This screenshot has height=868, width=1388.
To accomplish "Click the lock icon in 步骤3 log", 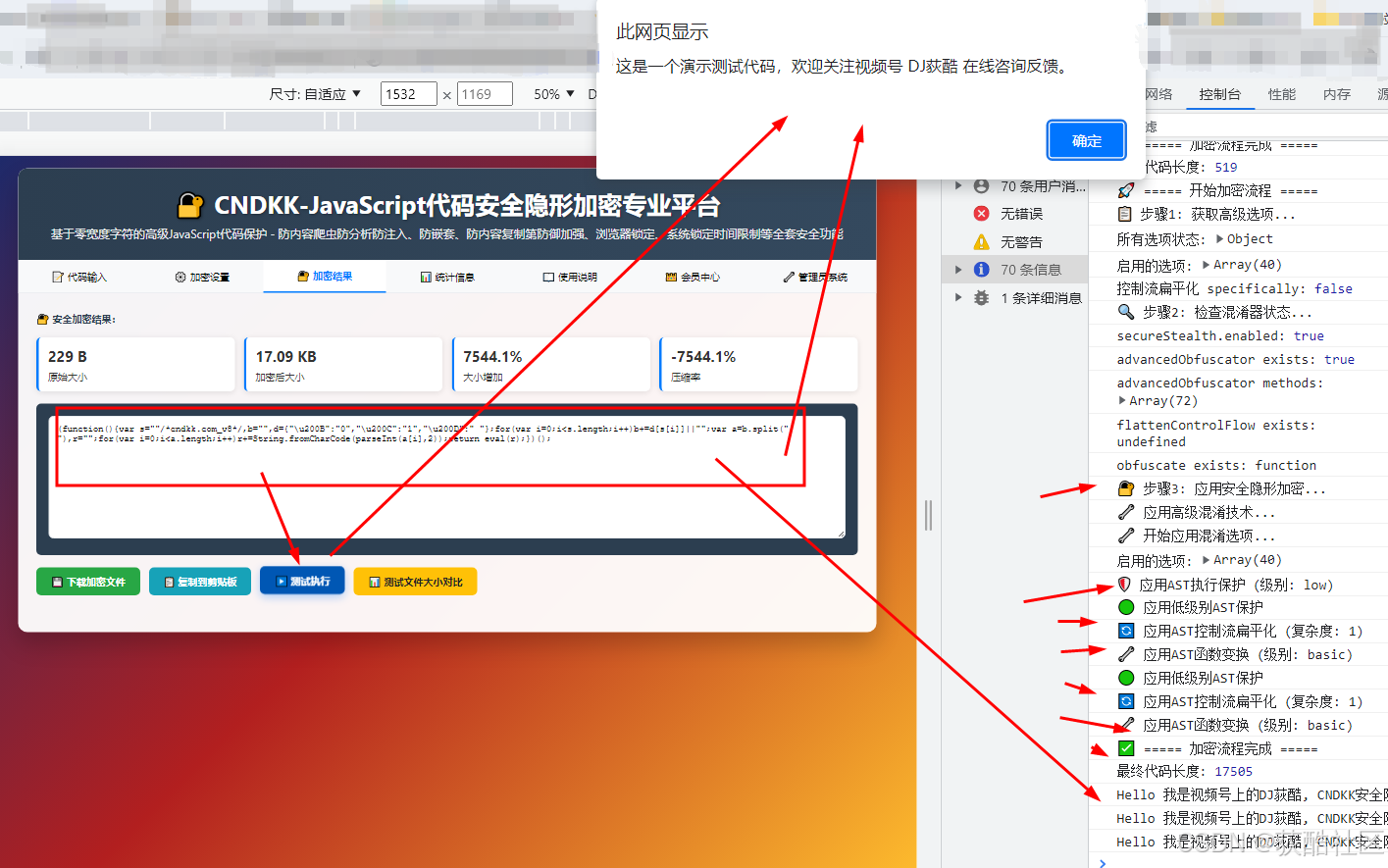I will [1126, 488].
